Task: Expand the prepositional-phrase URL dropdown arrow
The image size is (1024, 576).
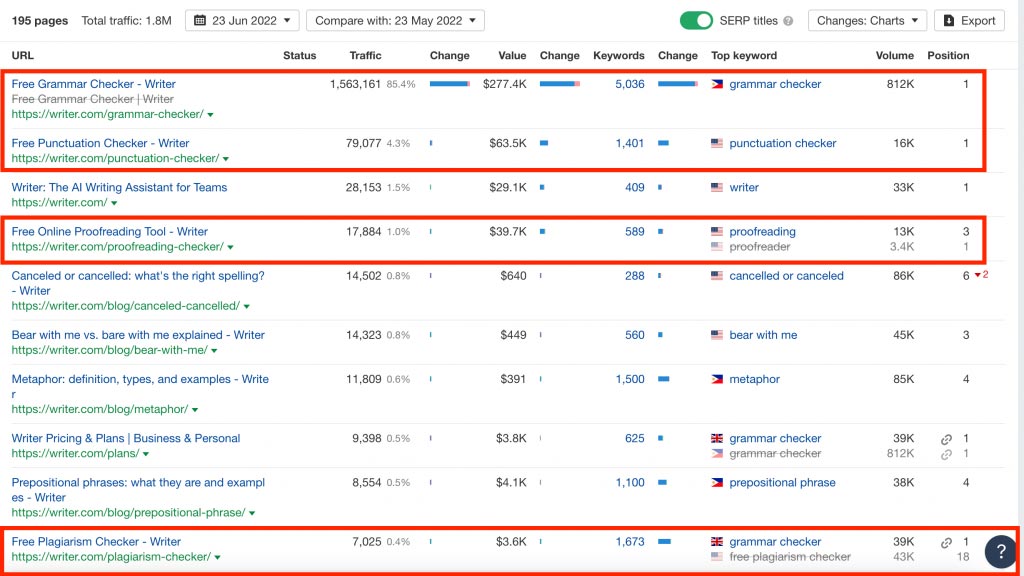Action: pos(252,513)
